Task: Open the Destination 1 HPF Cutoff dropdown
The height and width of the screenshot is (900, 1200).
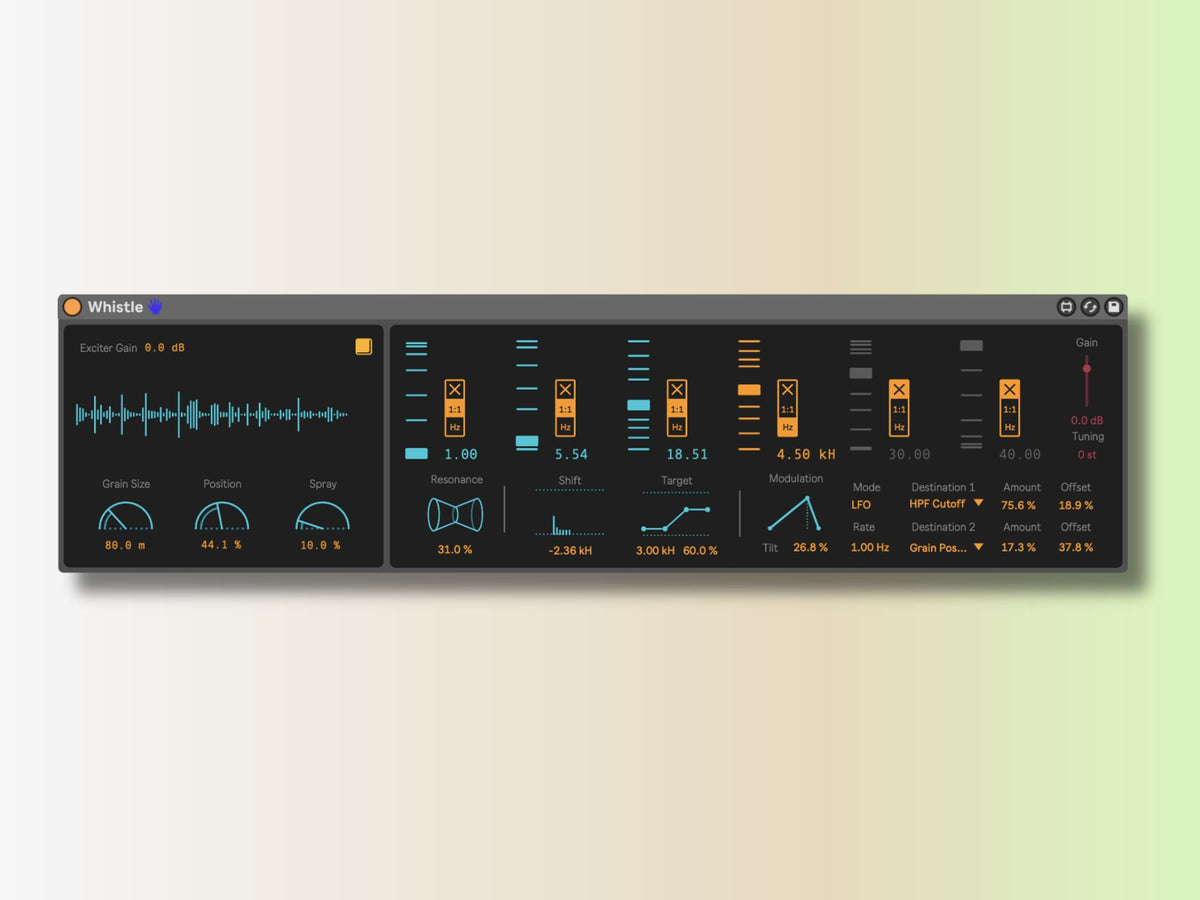Action: click(946, 504)
